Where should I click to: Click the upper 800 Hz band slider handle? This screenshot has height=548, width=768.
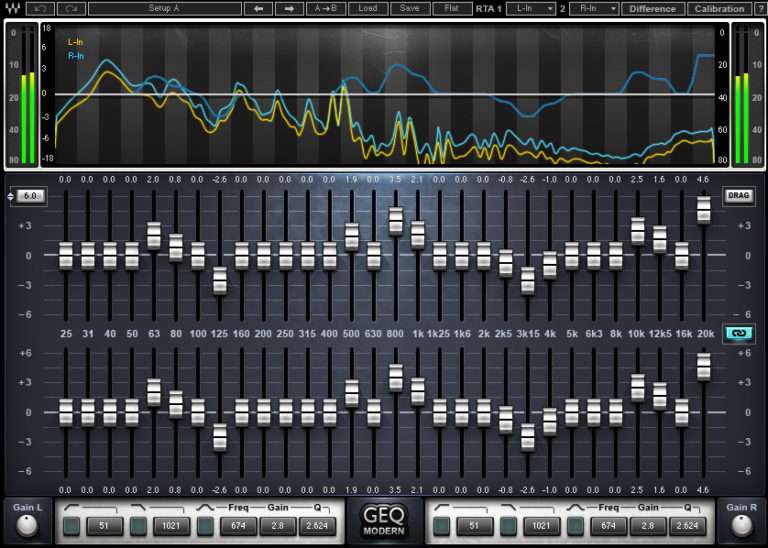(x=395, y=220)
